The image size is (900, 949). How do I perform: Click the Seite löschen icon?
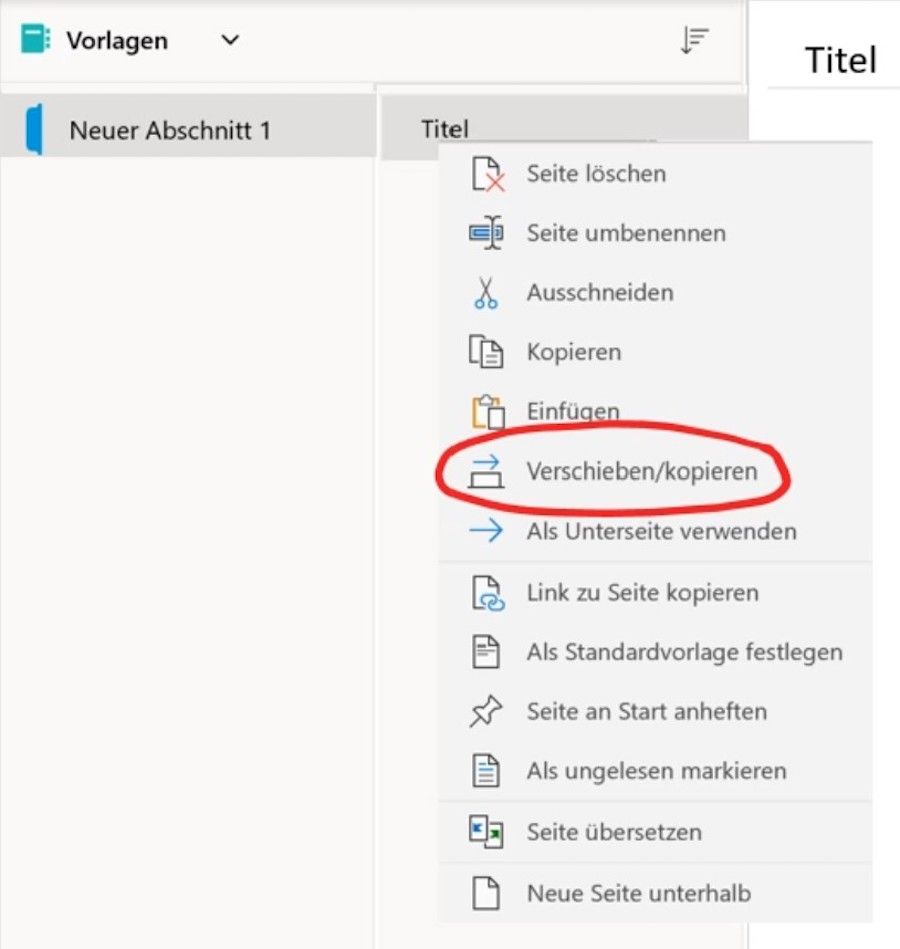[487, 174]
